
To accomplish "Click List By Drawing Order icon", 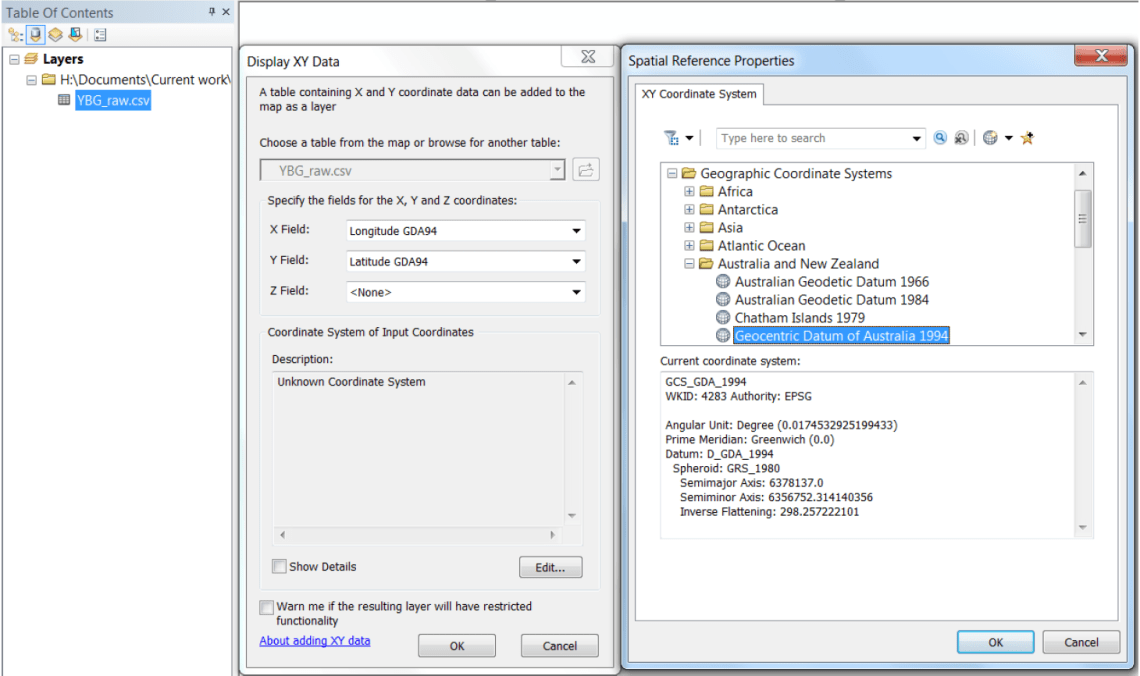I will click(15, 35).
